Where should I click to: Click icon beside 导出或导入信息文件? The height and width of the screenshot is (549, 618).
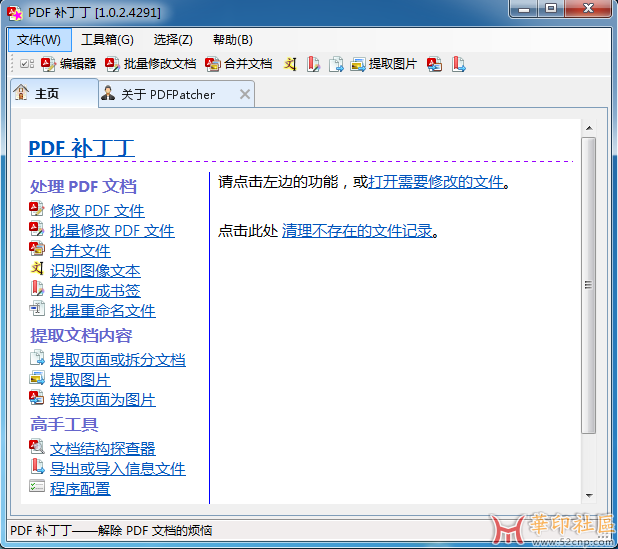pos(37,467)
